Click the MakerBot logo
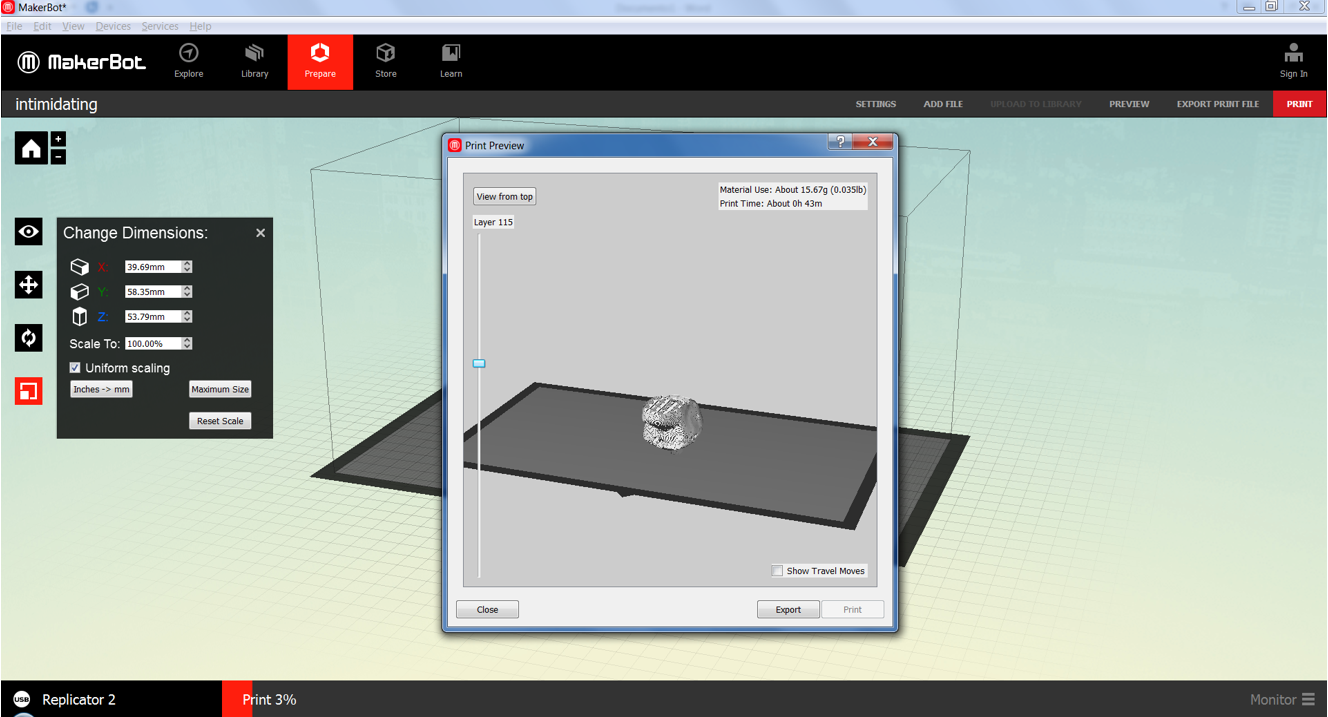This screenshot has height=717, width=1328. [81, 62]
